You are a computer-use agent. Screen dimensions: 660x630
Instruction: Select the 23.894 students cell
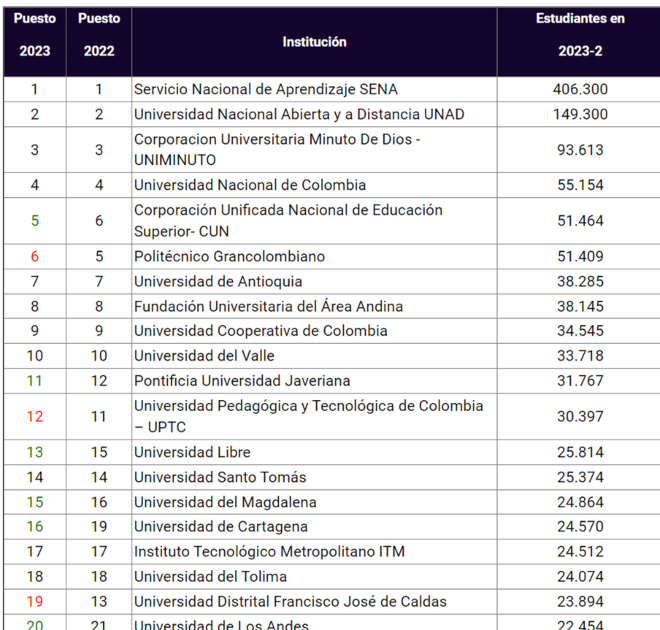pos(579,601)
